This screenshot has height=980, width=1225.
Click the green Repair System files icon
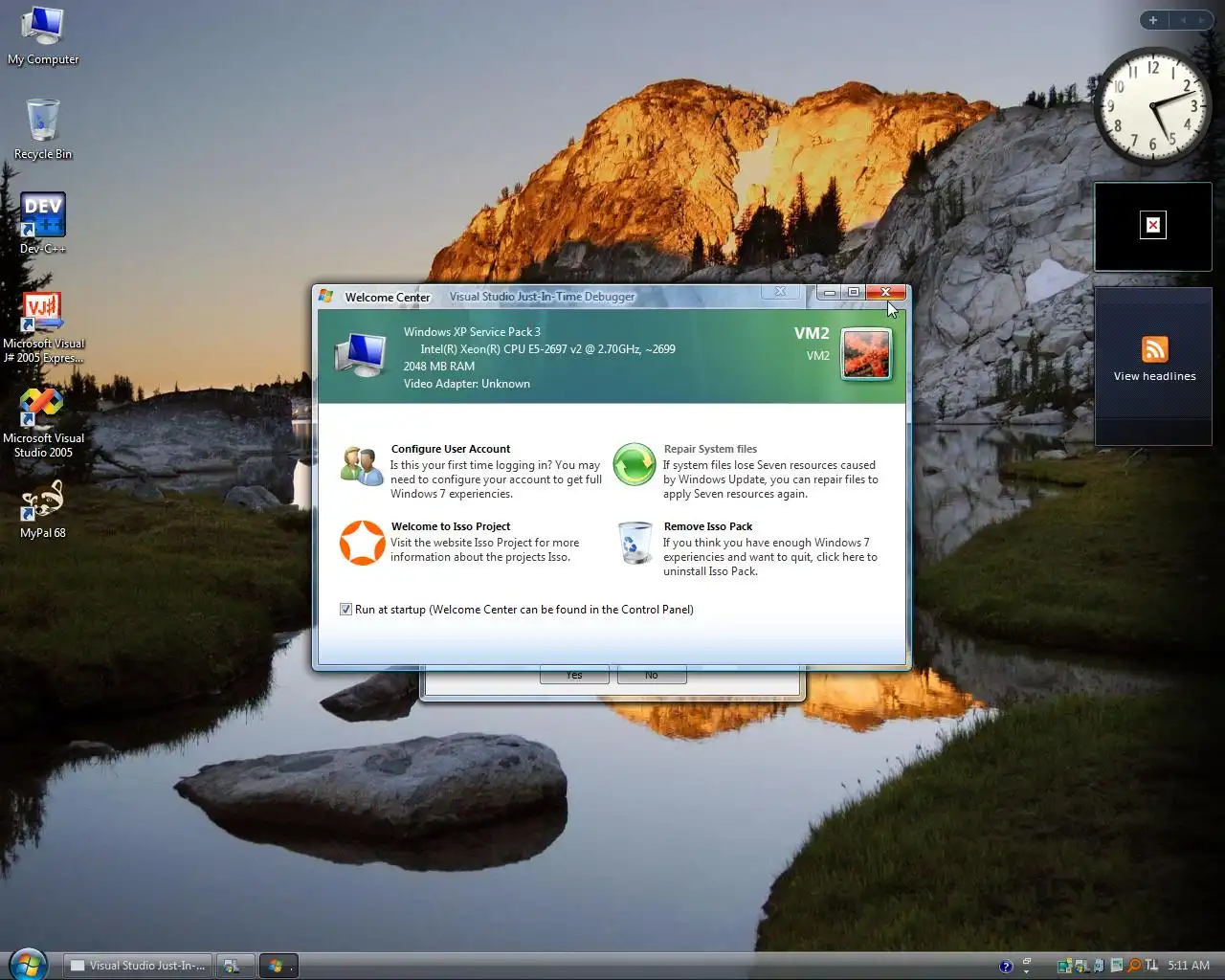coord(634,465)
